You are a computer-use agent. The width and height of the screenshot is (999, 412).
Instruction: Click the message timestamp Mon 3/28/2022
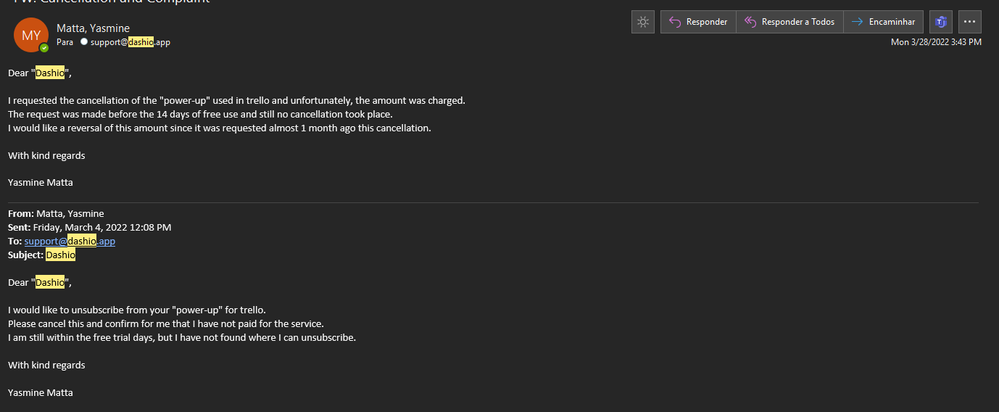[x=936, y=42]
